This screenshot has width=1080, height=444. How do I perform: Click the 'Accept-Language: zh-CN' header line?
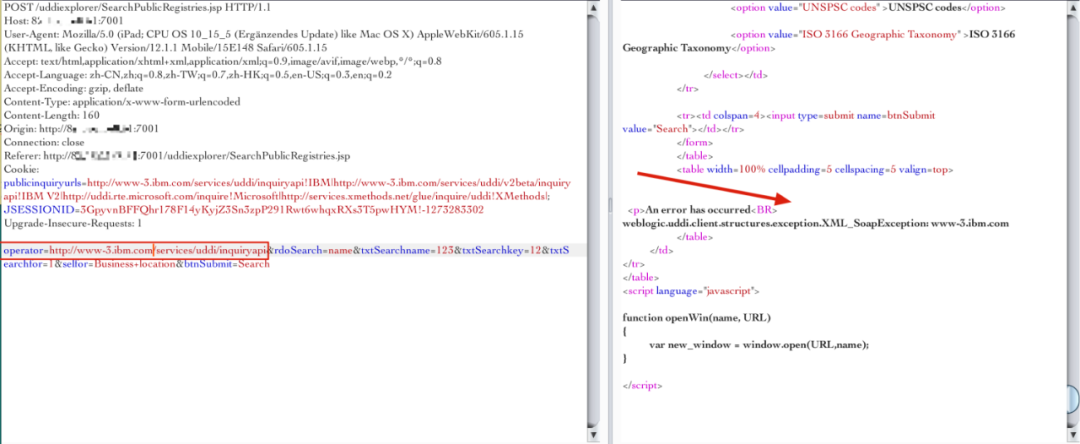pyautogui.click(x=198, y=75)
